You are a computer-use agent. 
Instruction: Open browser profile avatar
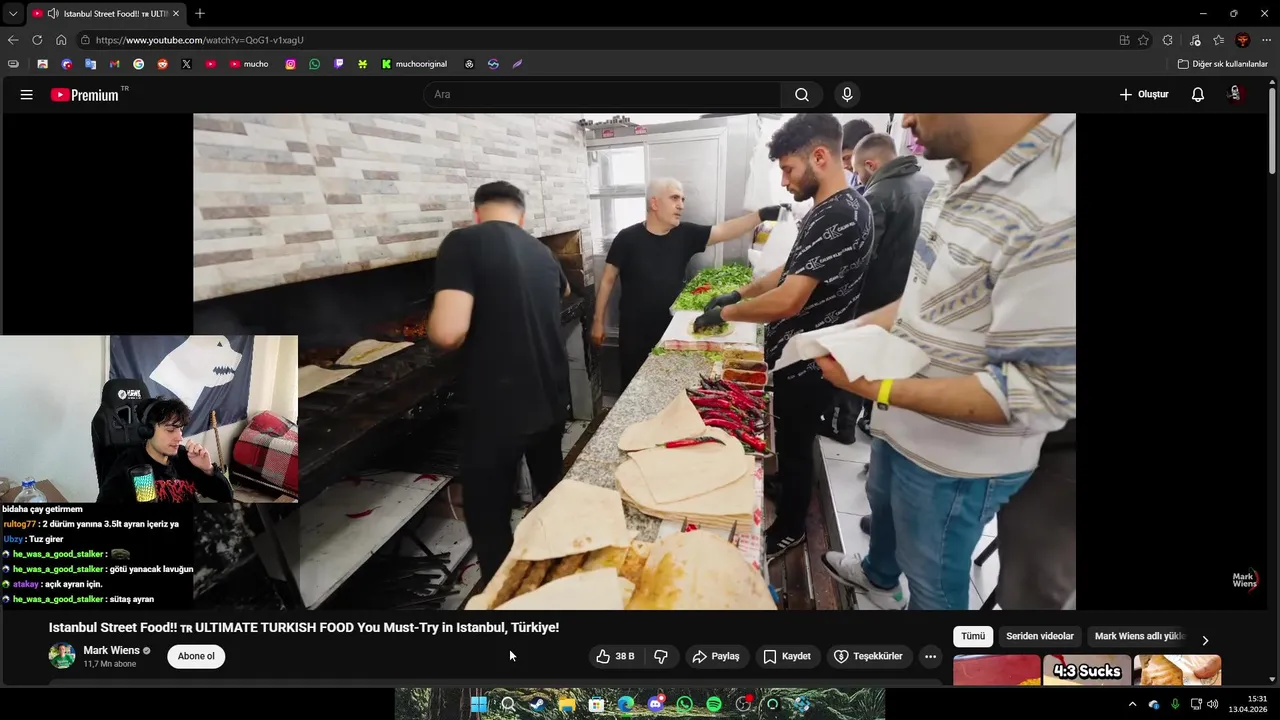1242,40
